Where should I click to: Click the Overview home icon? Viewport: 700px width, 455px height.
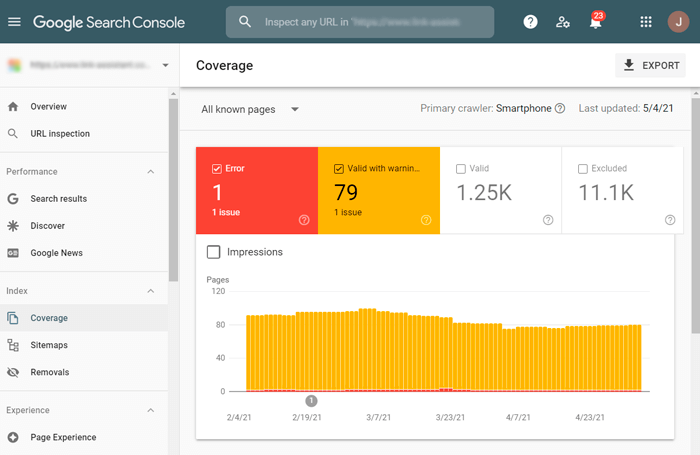tap(13, 106)
